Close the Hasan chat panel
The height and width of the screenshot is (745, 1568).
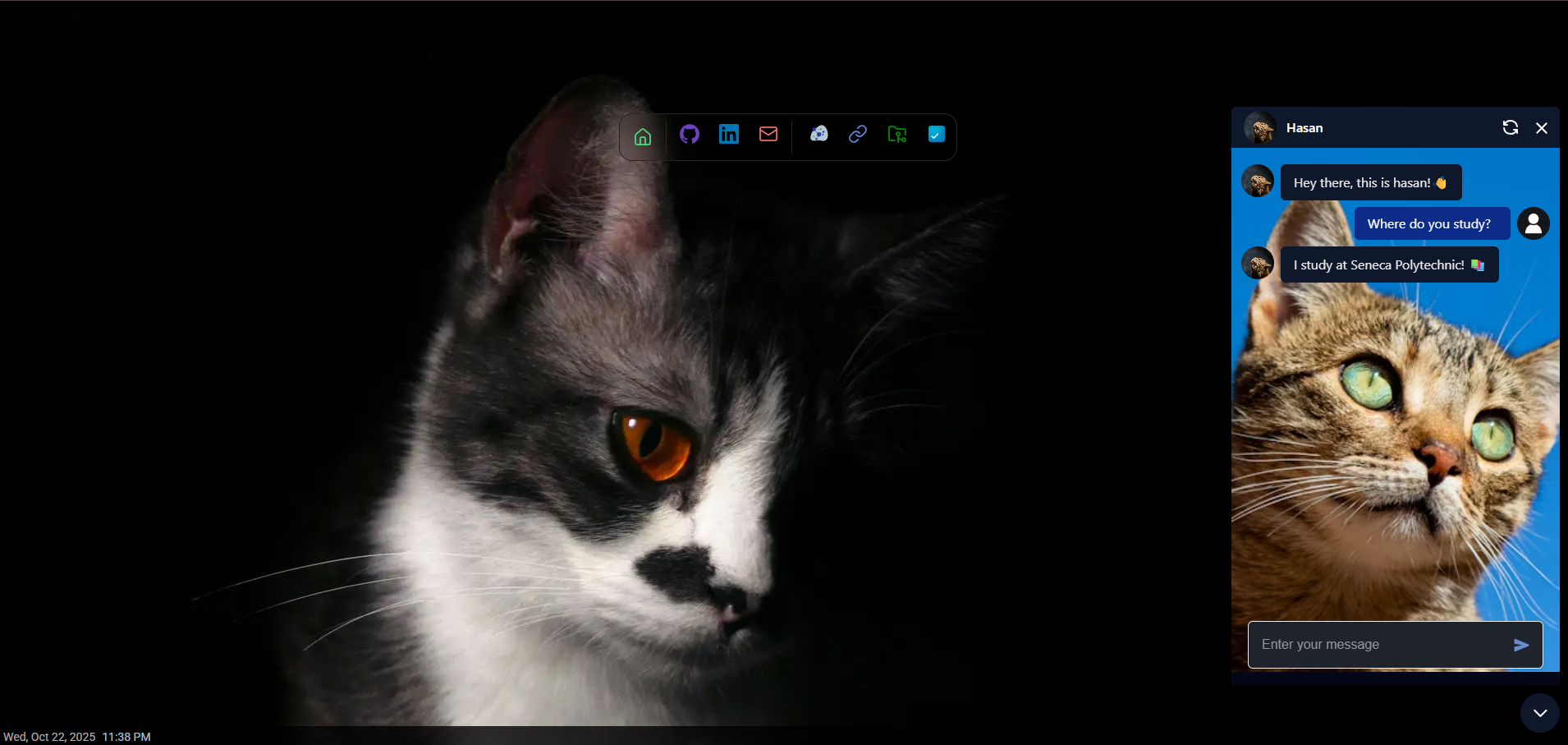1542,128
